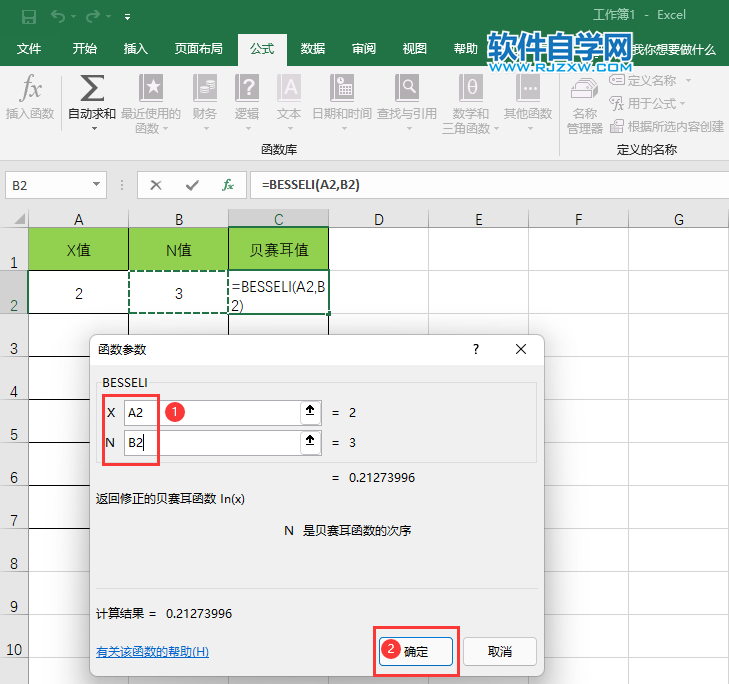Click the OK (确定) button
The height and width of the screenshot is (684, 729).
416,651
